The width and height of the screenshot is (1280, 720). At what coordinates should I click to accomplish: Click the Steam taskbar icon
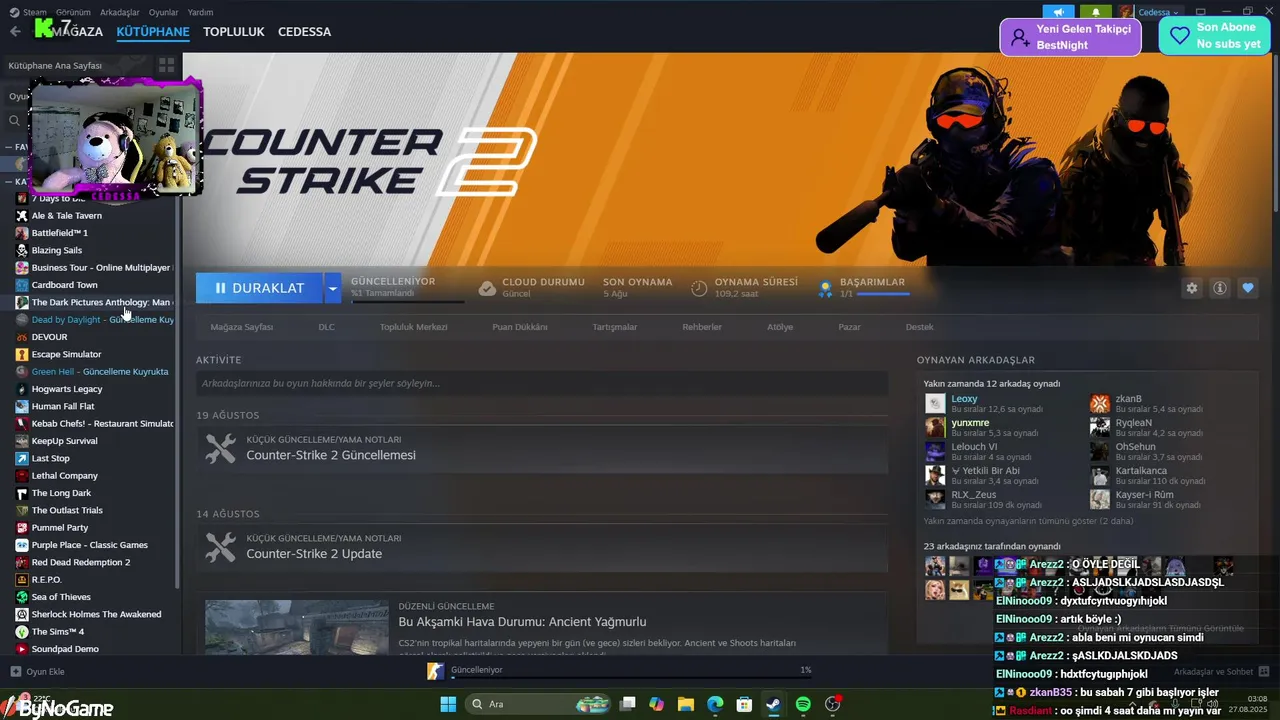point(773,704)
